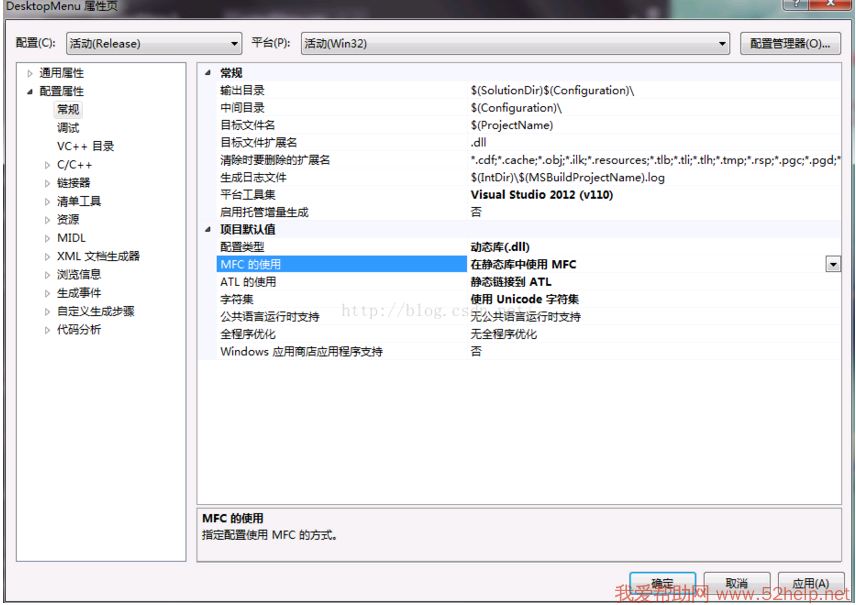Screen dimensions: 856x605
Task: Select 调试 in the property tree
Action: click(68, 128)
